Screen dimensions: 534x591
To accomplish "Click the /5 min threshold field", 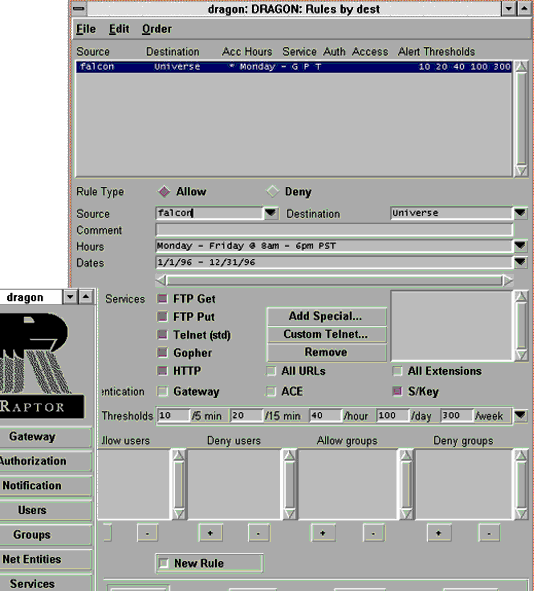I will click(173, 416).
